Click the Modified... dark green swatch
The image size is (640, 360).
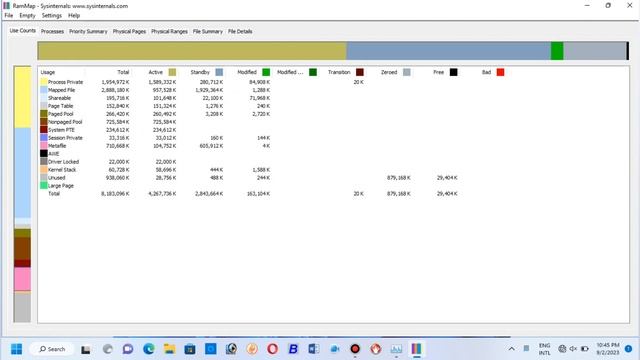tap(313, 72)
